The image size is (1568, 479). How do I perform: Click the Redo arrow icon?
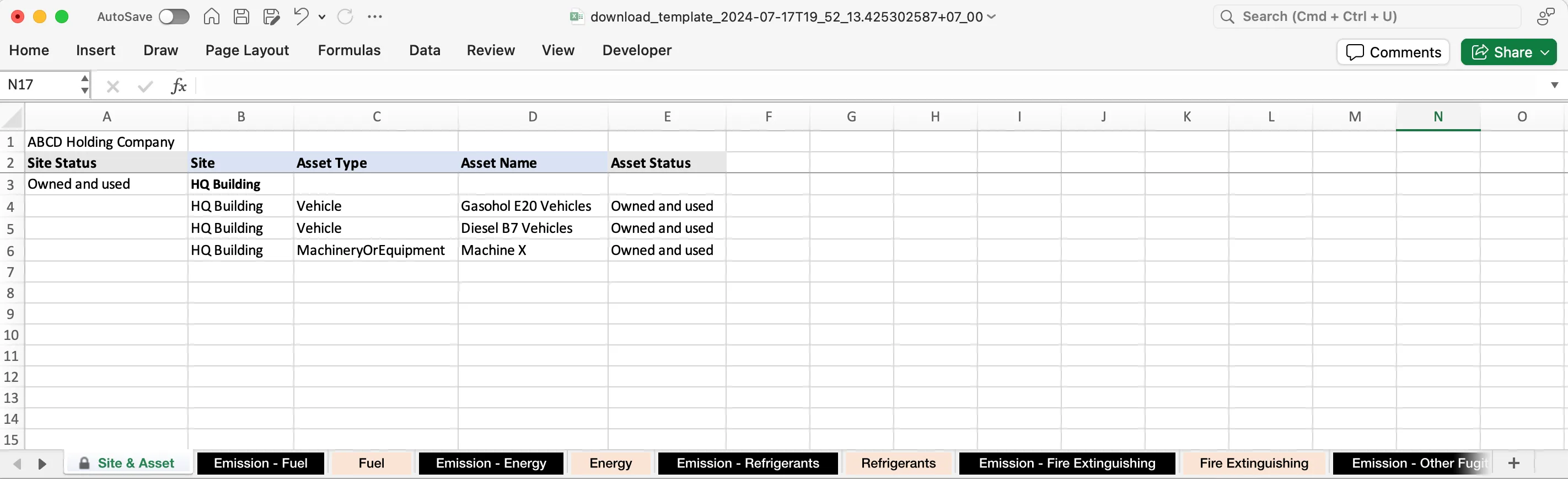pyautogui.click(x=345, y=17)
